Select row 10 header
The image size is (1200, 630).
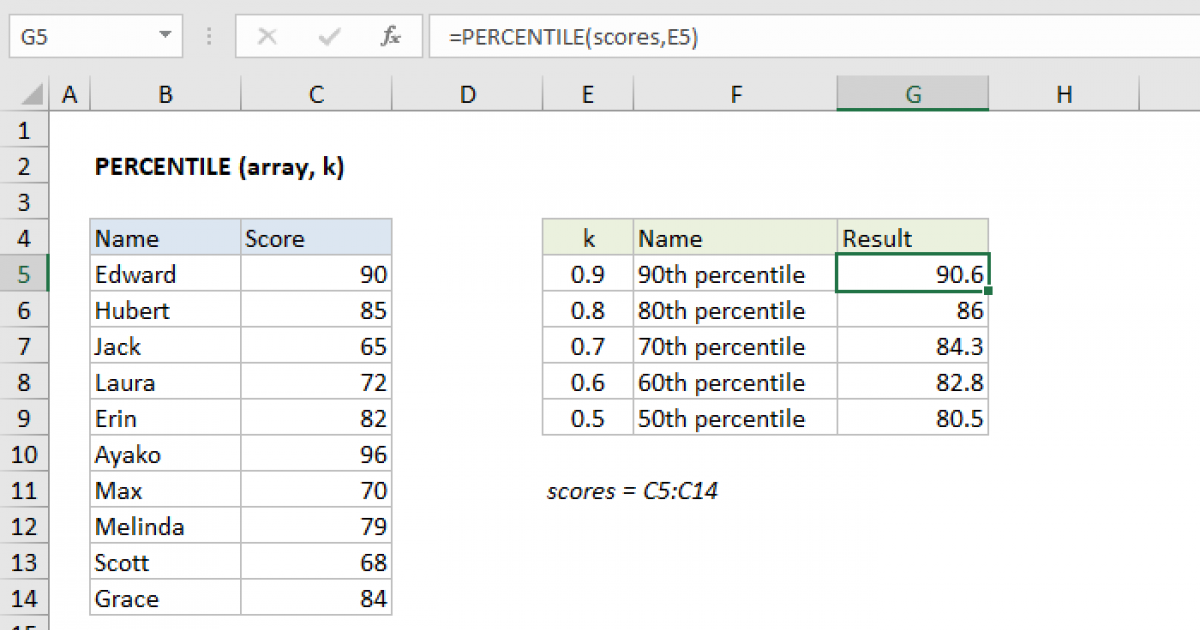(x=24, y=455)
